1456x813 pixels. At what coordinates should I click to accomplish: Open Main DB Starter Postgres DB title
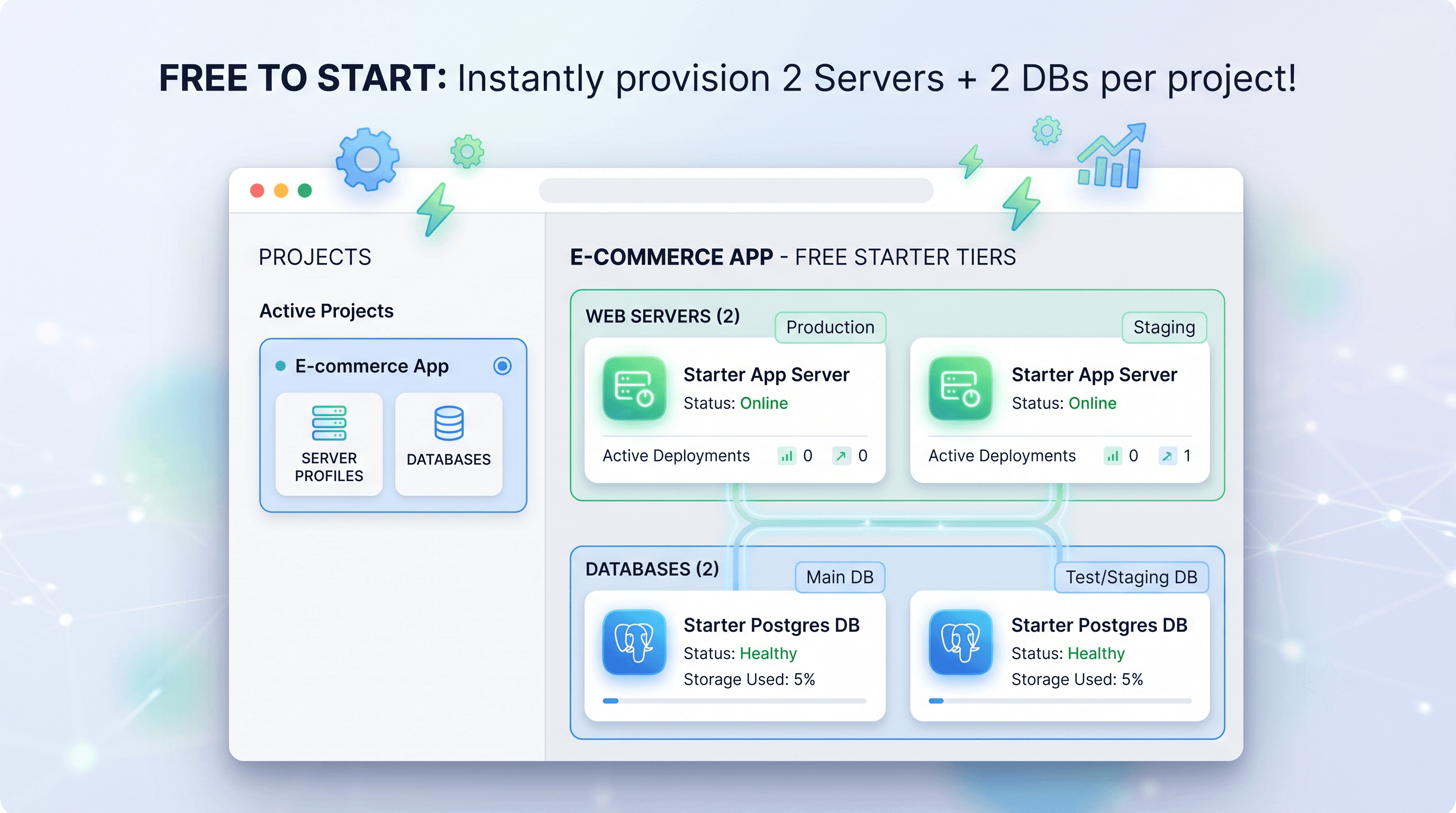coord(771,625)
